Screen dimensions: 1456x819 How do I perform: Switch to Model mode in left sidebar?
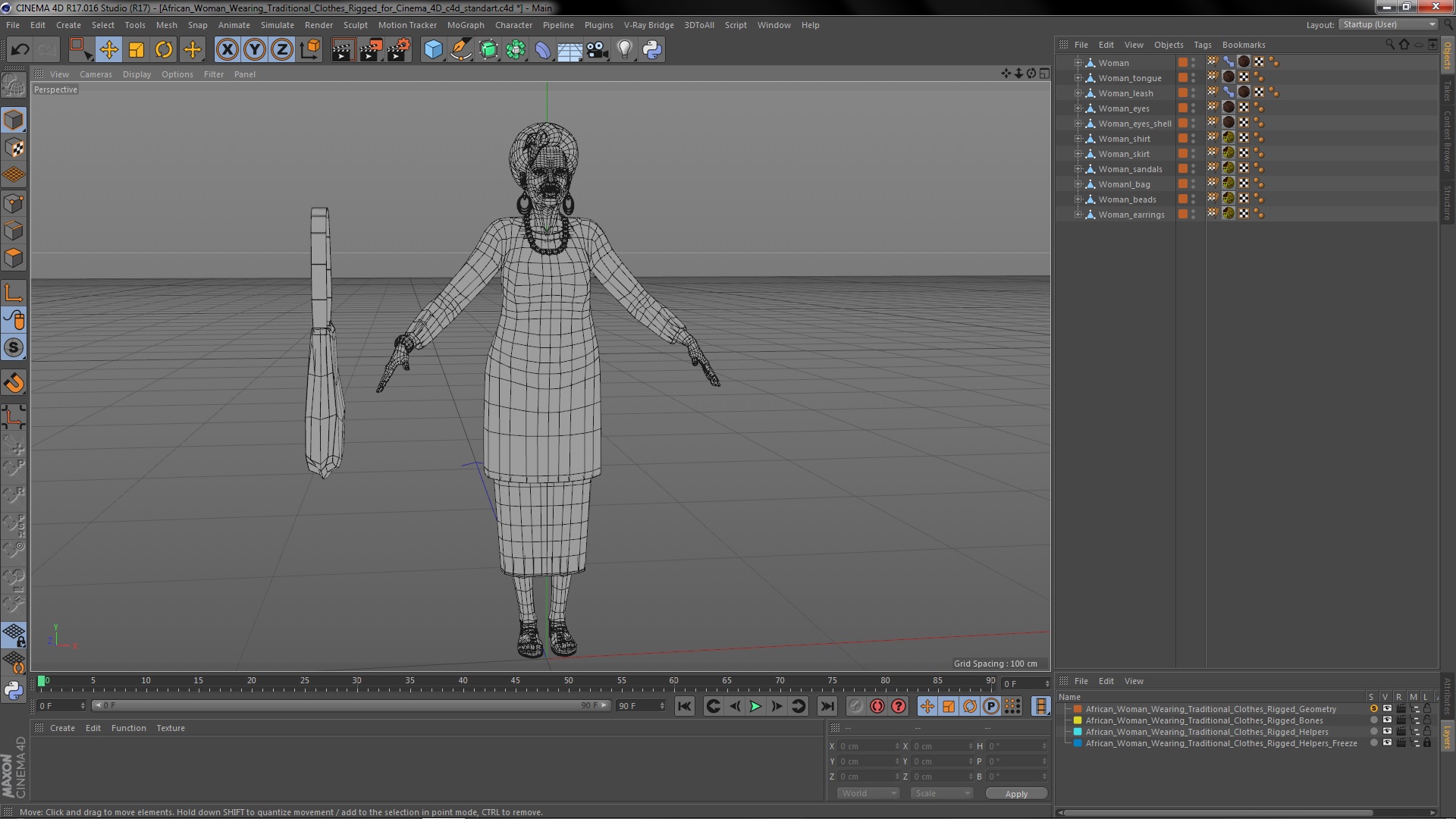point(14,120)
